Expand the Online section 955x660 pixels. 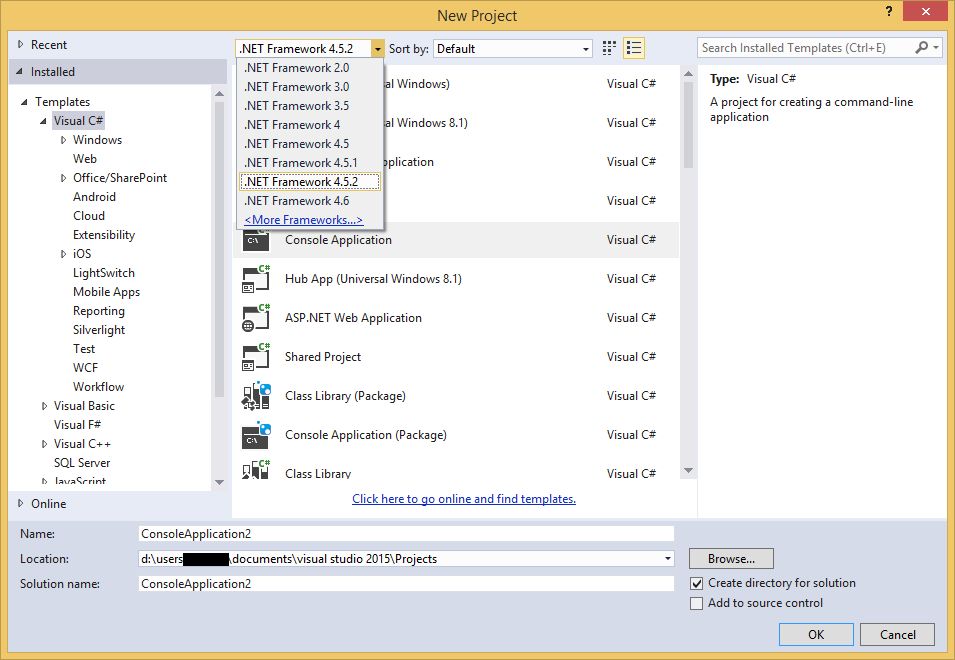(21, 504)
